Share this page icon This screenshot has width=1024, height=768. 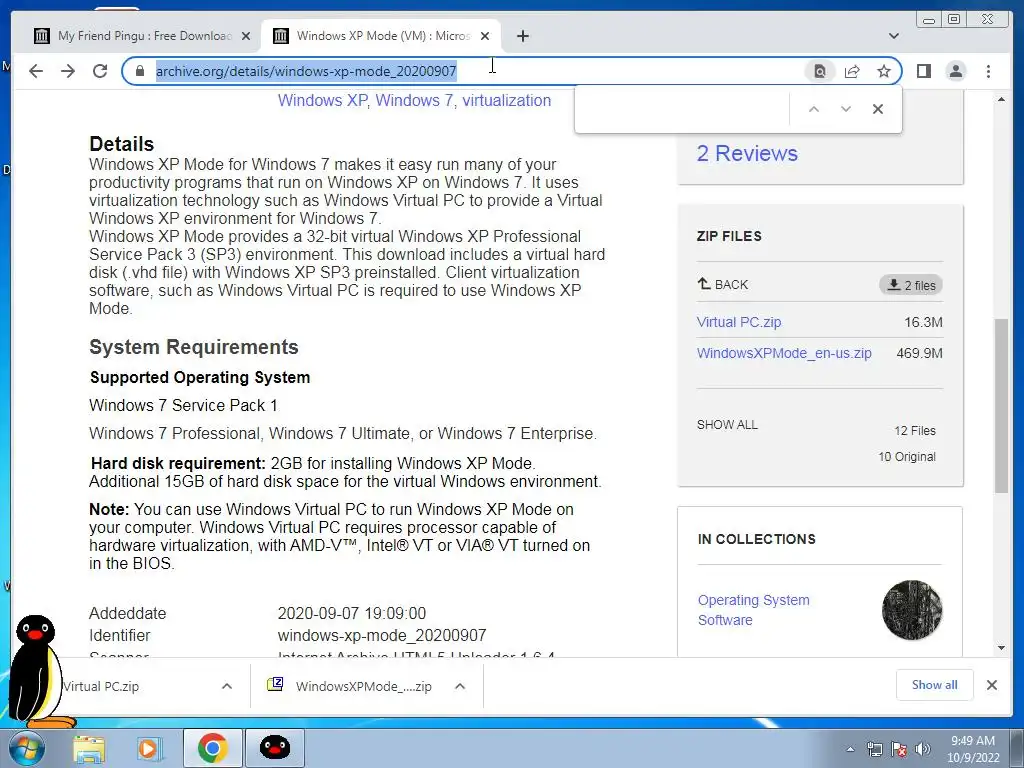point(852,71)
